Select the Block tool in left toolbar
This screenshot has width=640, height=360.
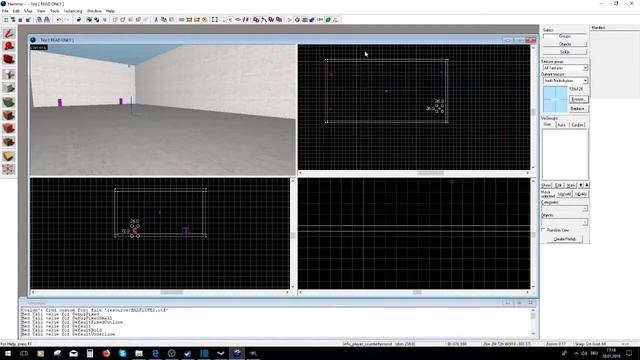pyautogui.click(x=8, y=88)
